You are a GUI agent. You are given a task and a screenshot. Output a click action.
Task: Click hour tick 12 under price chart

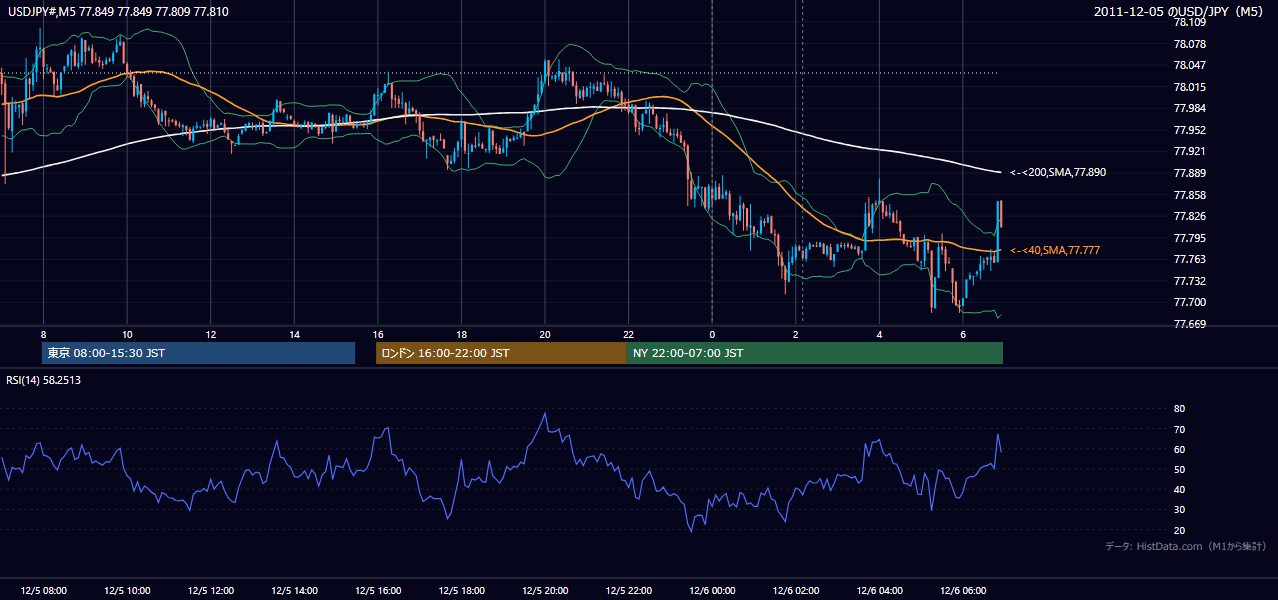210,334
